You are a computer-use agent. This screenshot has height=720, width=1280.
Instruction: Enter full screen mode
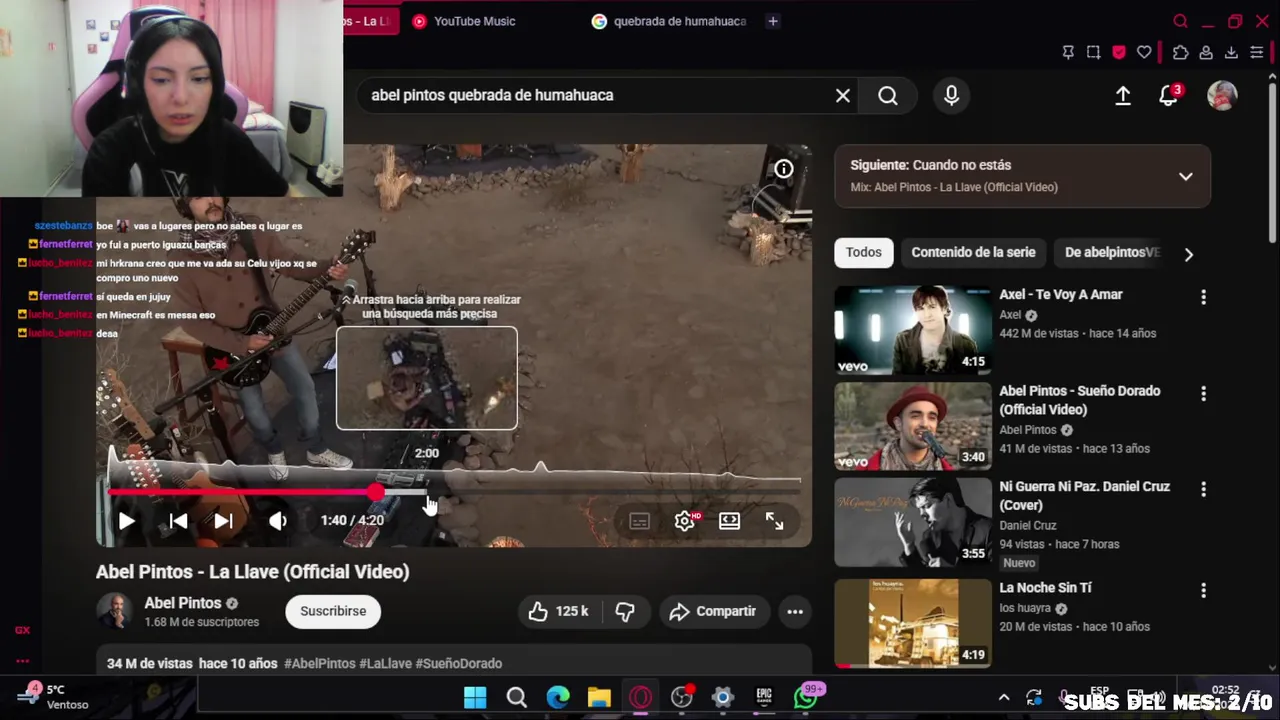click(x=774, y=521)
